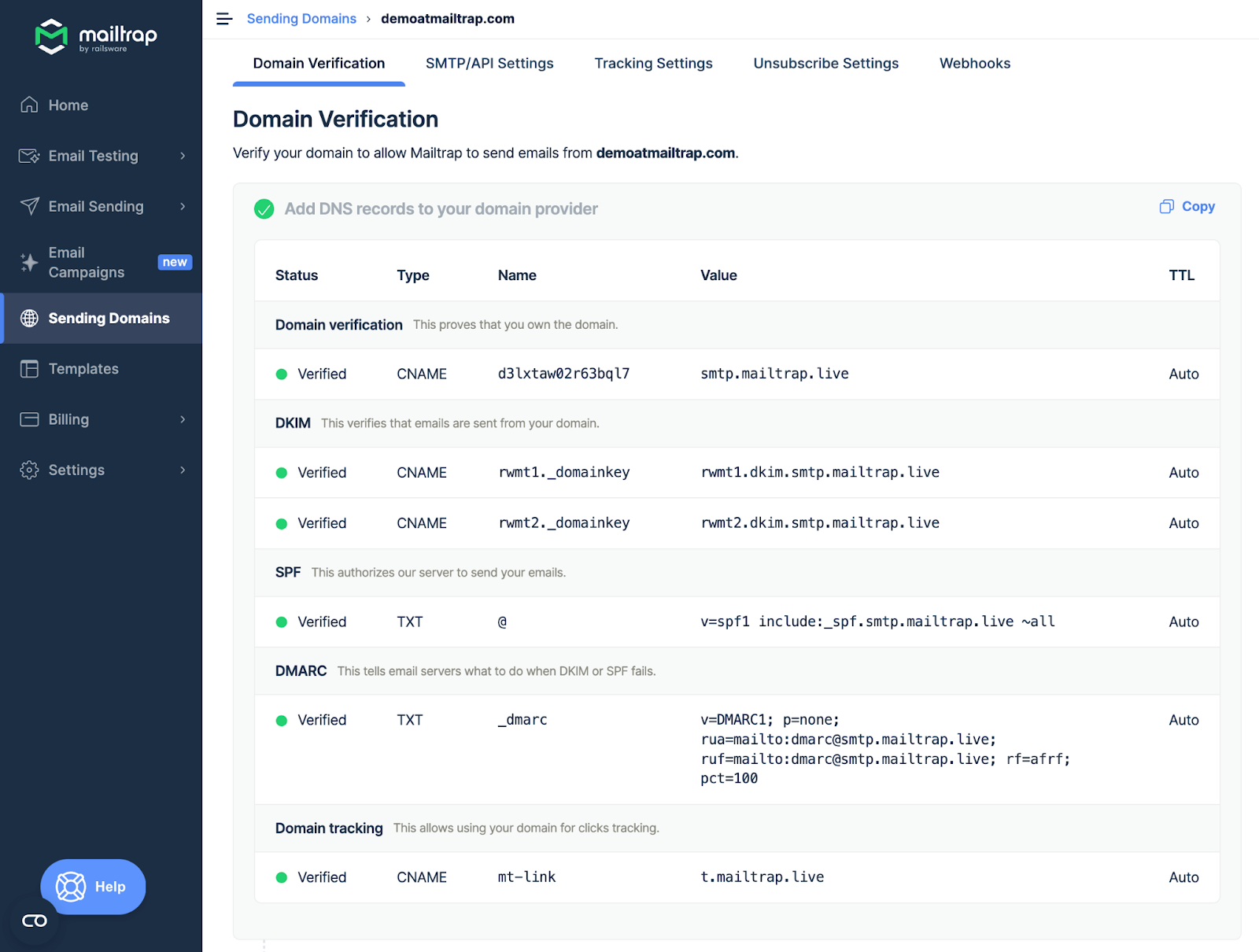
Task: Open Templates in sidebar
Action: (101, 369)
